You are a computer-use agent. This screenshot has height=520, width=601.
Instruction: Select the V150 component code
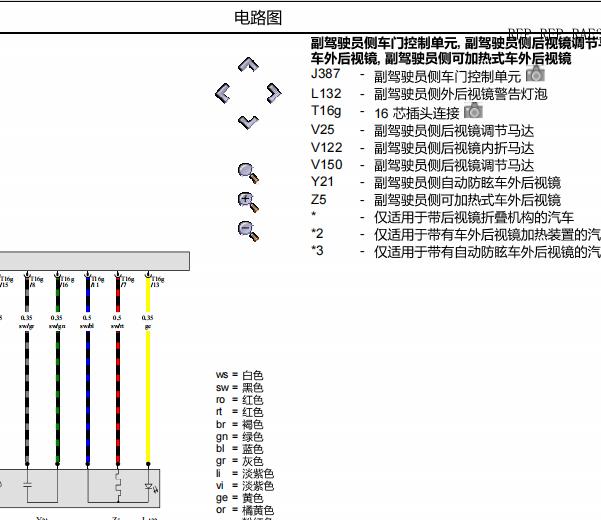[x=327, y=164]
